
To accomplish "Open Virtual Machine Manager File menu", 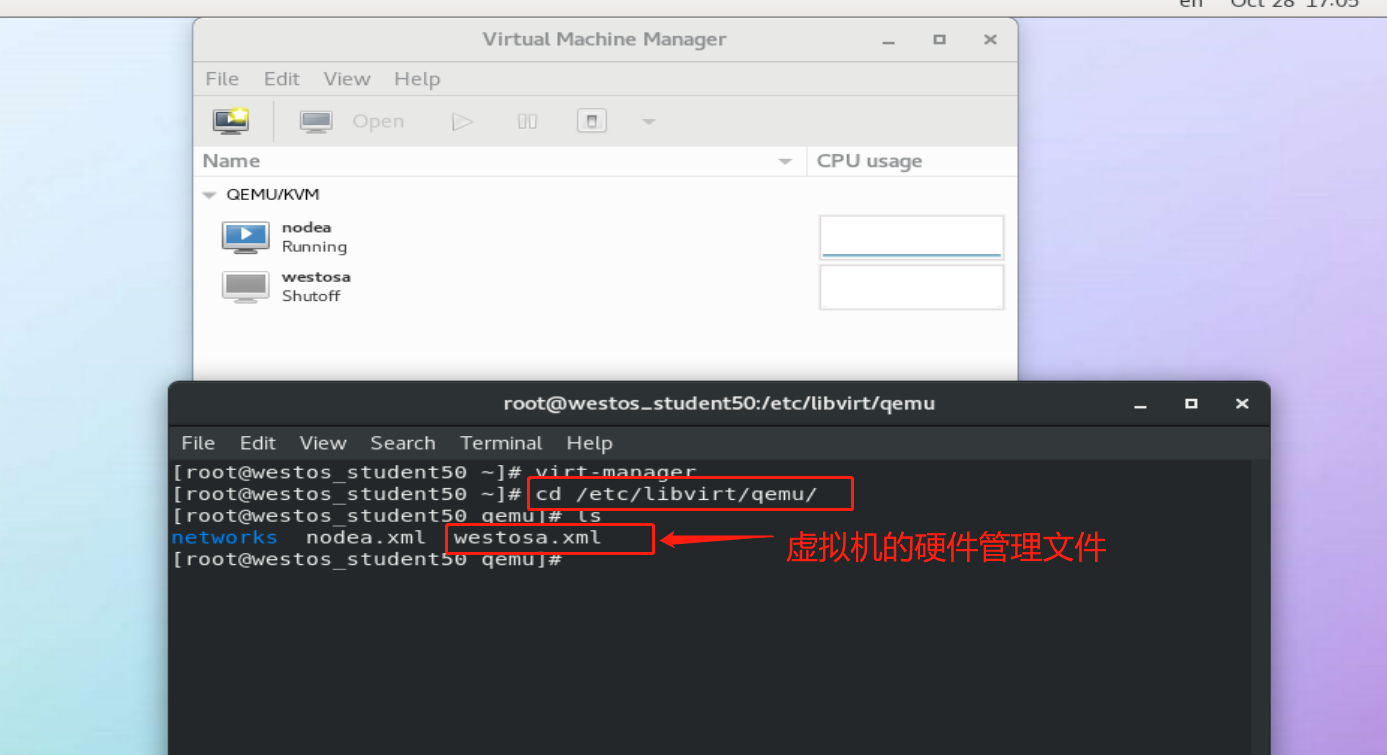I will [x=222, y=79].
